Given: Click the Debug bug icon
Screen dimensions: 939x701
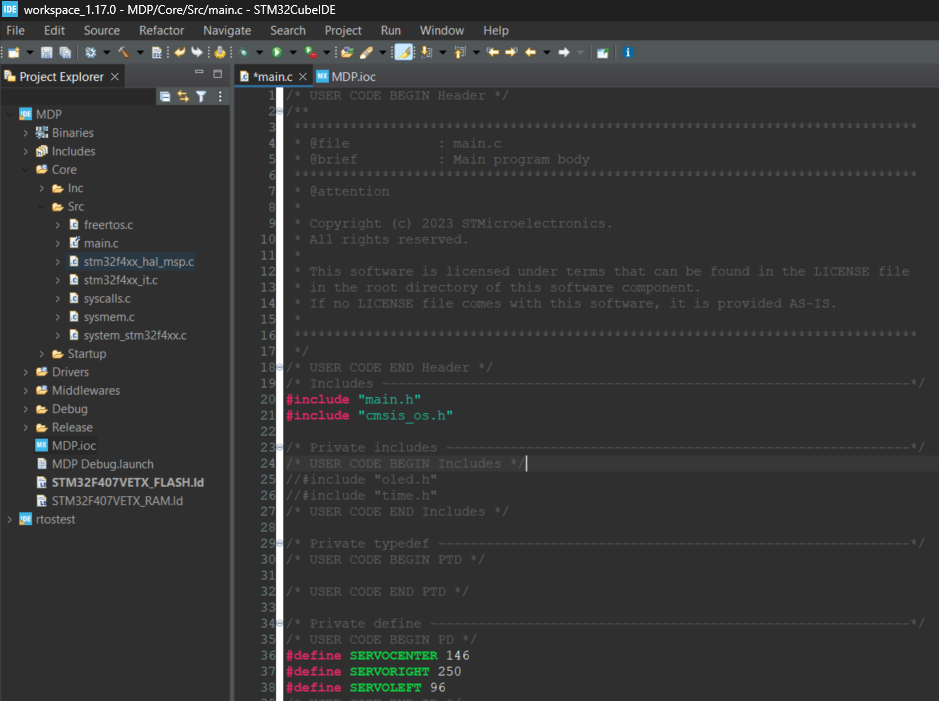Looking at the screenshot, I should (244, 53).
